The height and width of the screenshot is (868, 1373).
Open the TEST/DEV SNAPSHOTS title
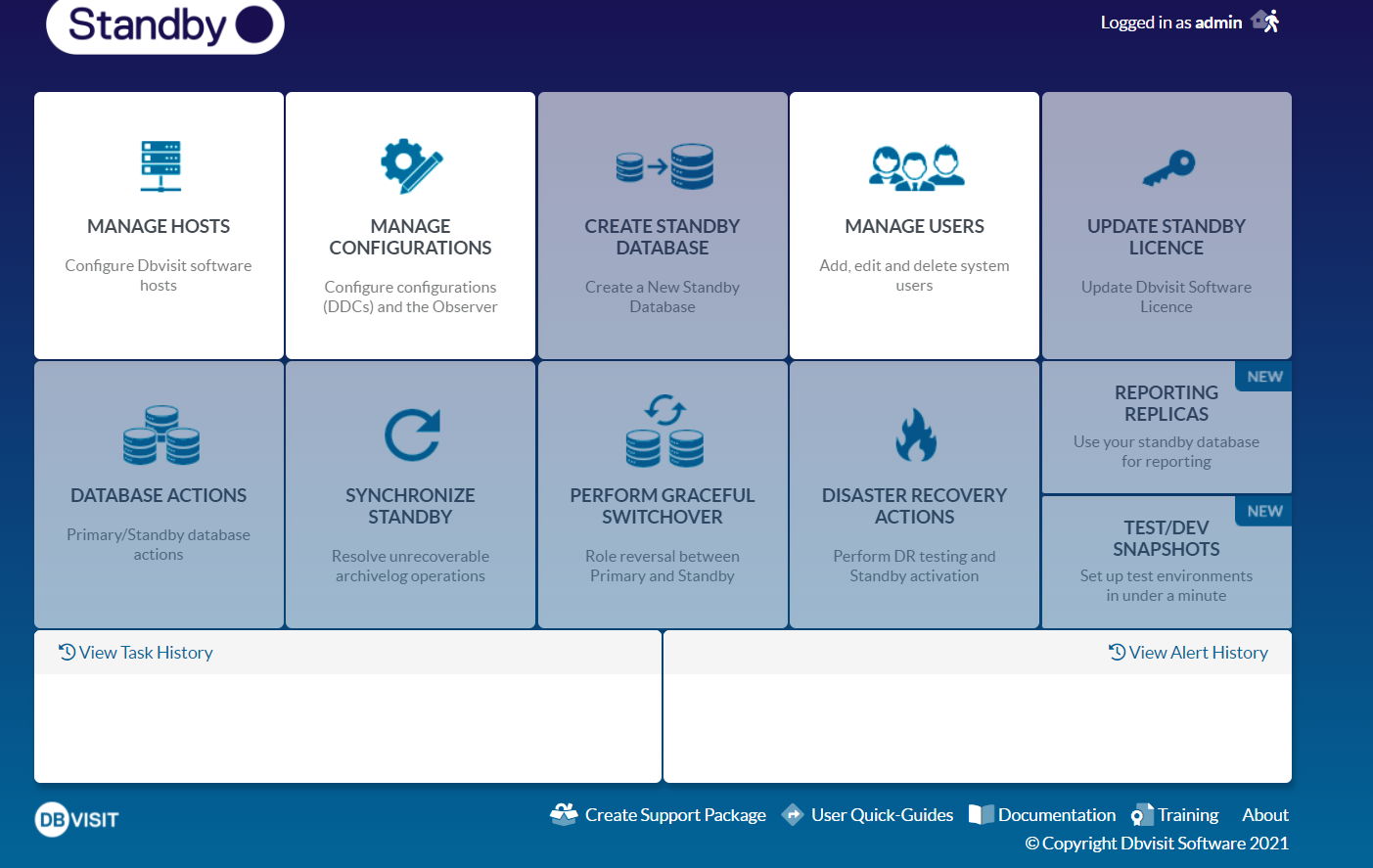1167,538
